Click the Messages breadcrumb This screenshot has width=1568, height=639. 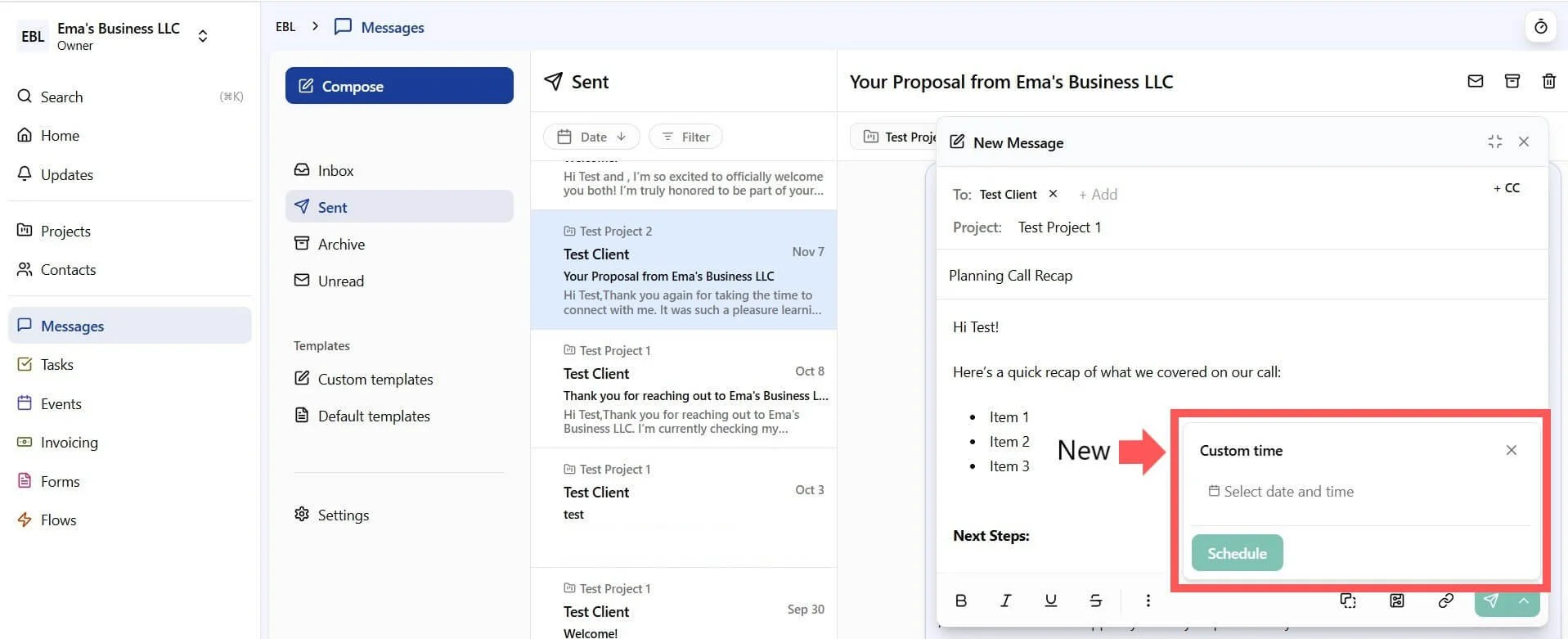(x=380, y=27)
